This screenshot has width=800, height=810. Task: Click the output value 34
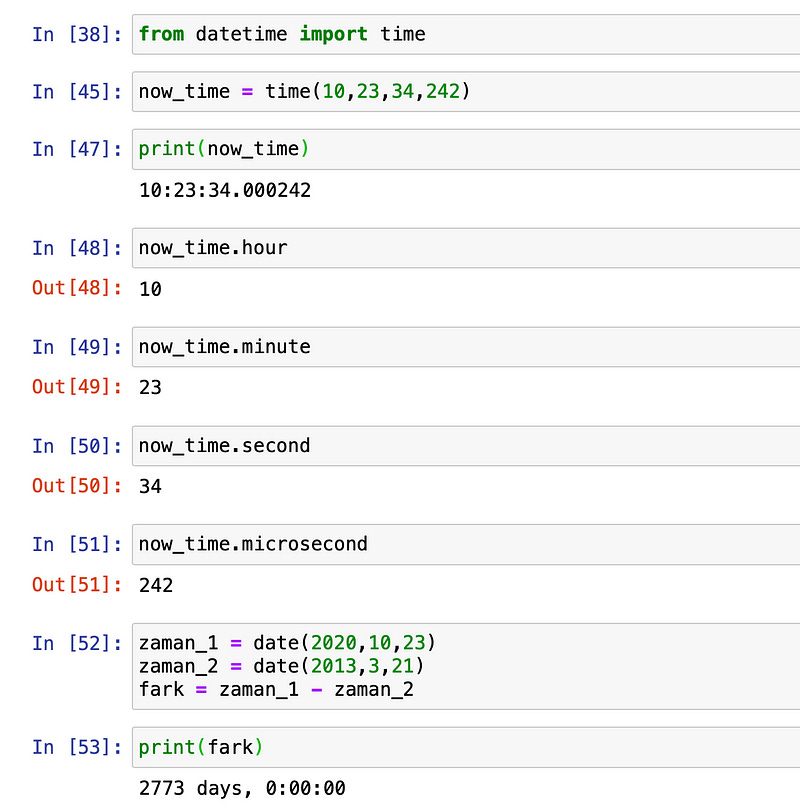point(150,487)
